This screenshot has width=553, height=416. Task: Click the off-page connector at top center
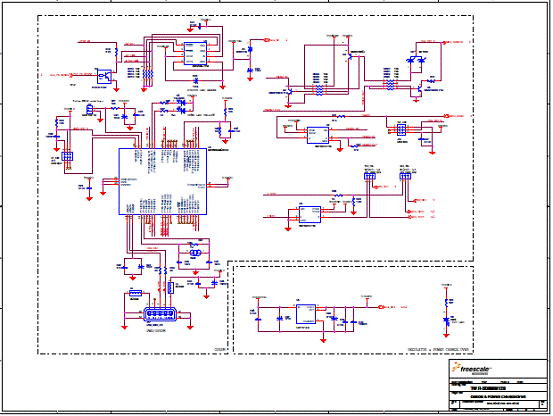click(x=267, y=40)
